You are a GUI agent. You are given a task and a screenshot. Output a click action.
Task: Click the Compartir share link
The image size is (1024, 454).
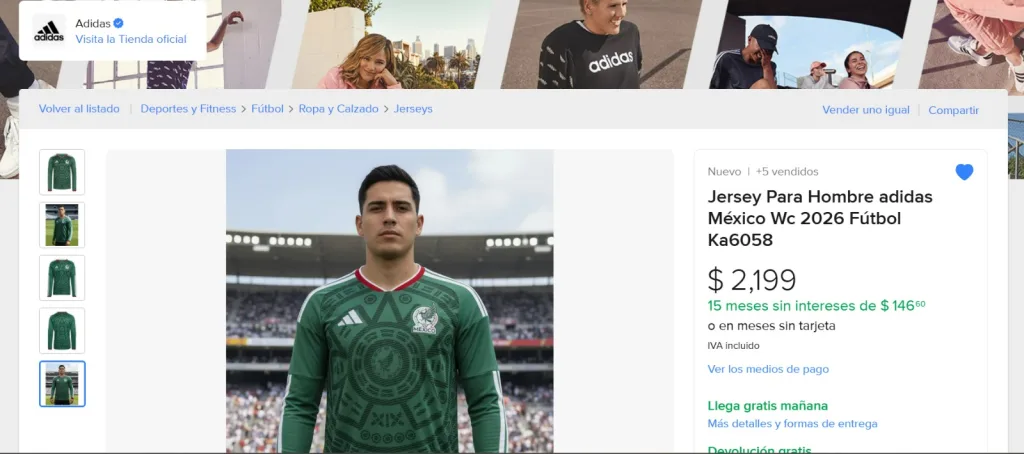coord(953,110)
